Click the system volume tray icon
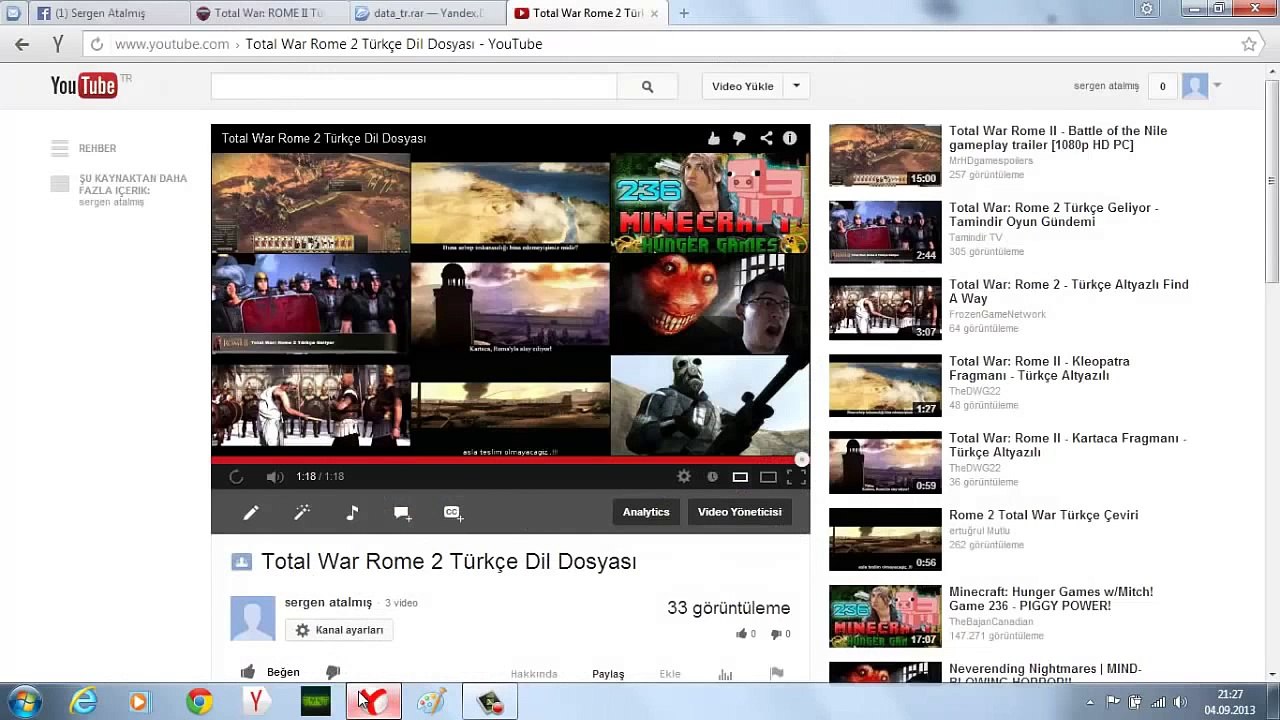The image size is (1280, 720). click(x=1180, y=702)
